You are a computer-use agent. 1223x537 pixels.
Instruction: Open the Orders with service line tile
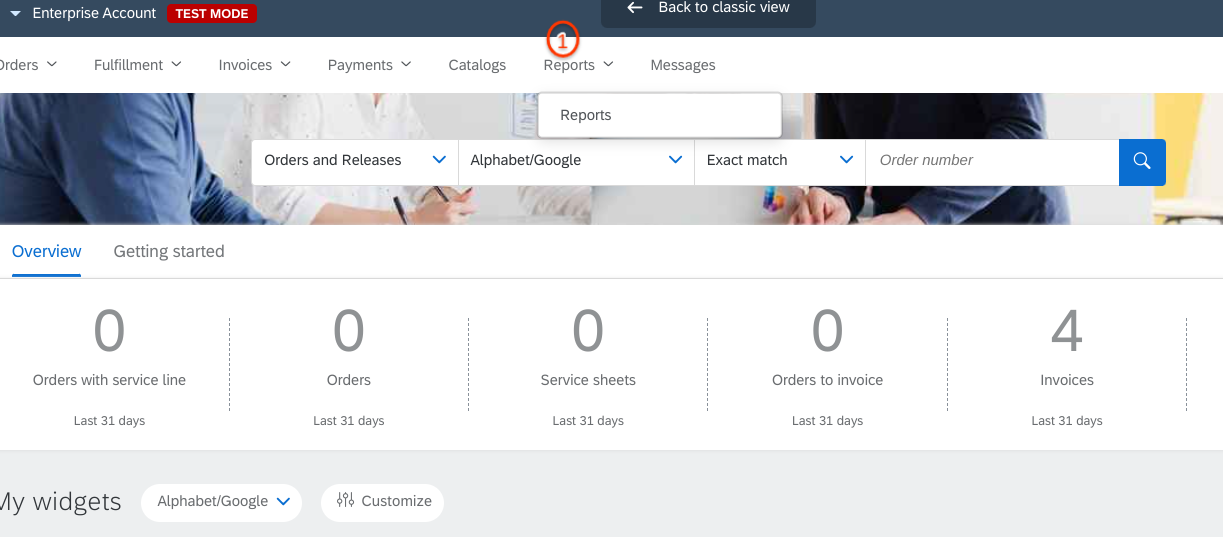[x=109, y=365]
